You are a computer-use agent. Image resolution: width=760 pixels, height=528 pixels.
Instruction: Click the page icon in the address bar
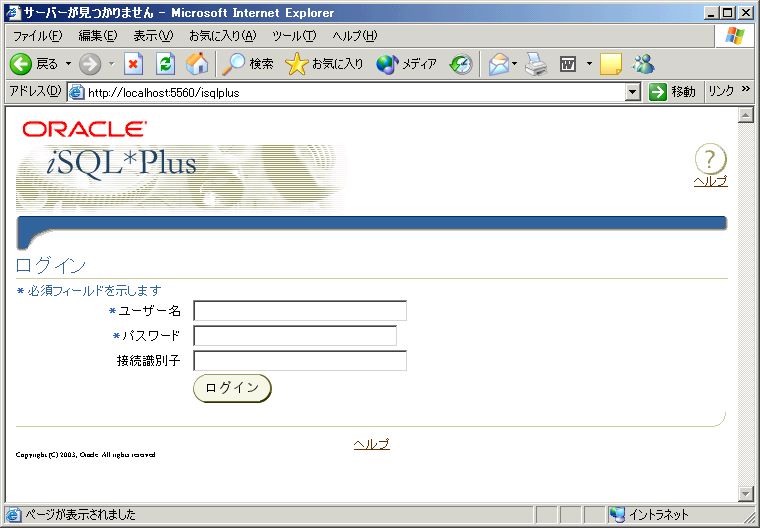77,92
